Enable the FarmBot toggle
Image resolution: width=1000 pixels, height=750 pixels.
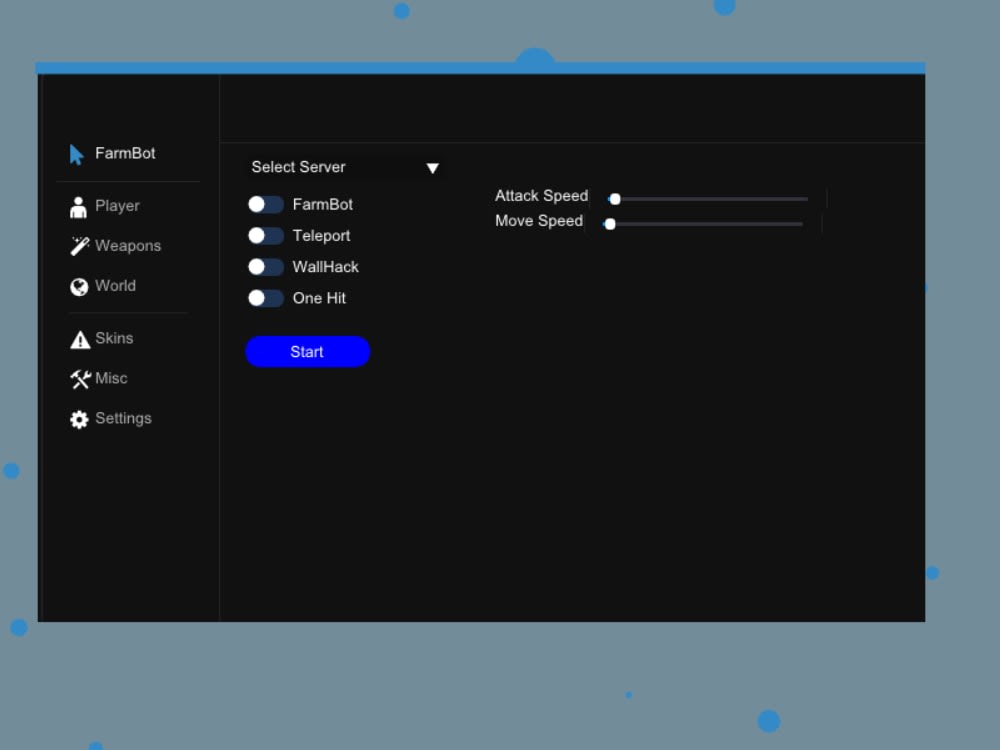[x=265, y=204]
